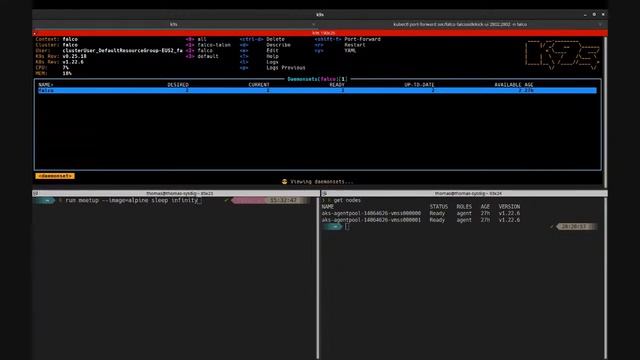Click the K8s Rev v1.22.6 value
640x360 pixels.
pyautogui.click(x=73, y=62)
